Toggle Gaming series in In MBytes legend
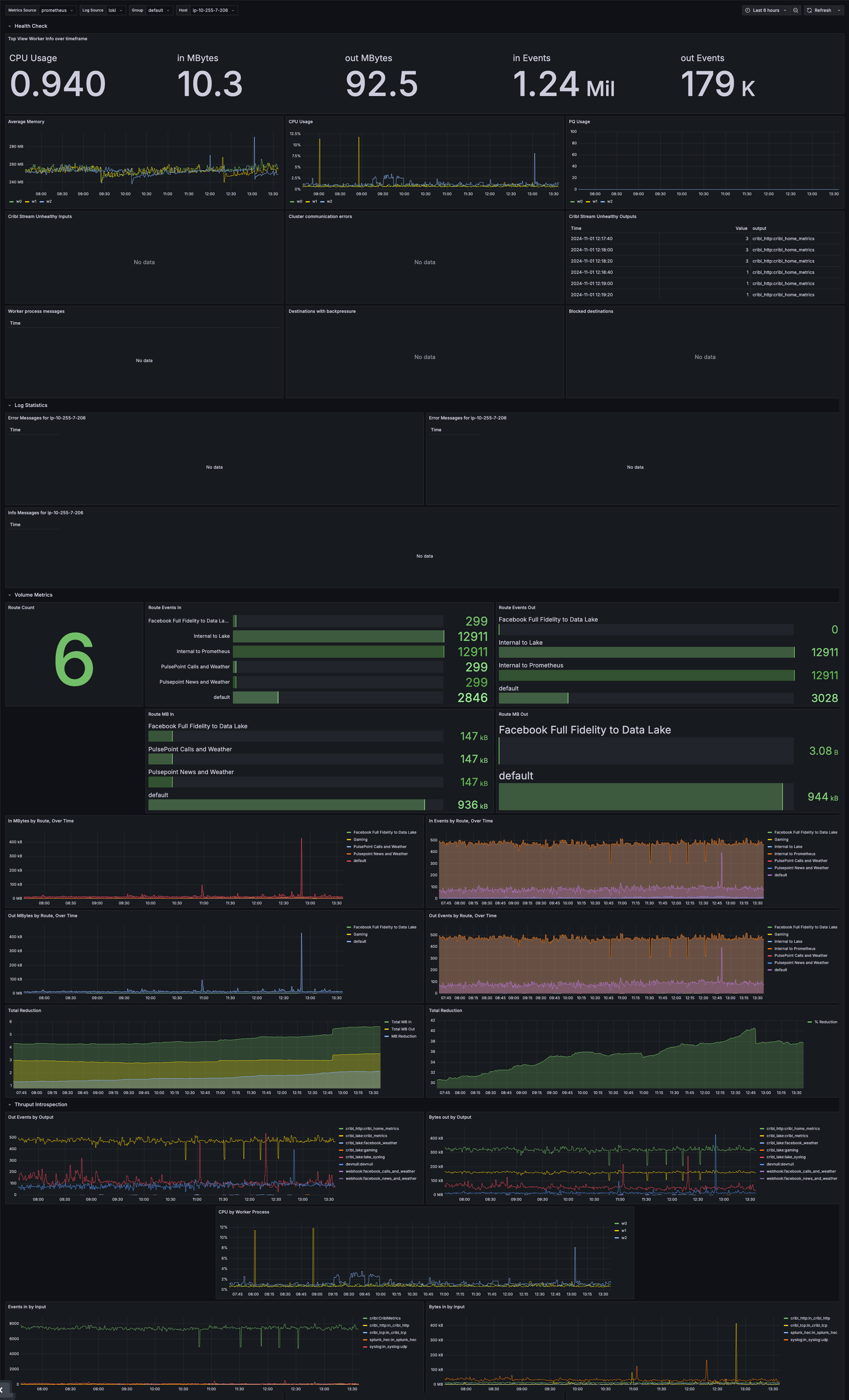 (360, 839)
